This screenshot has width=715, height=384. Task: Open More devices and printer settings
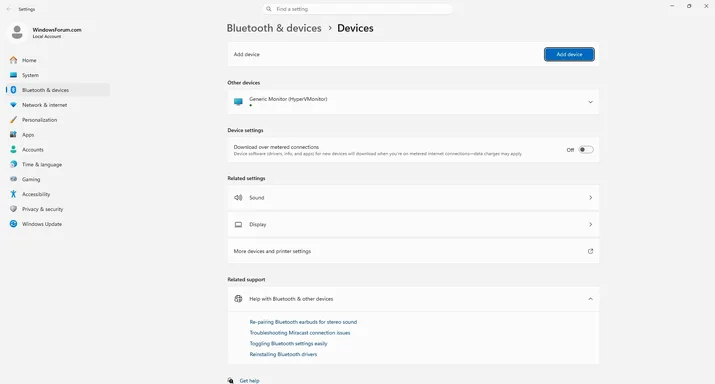pyautogui.click(x=413, y=251)
